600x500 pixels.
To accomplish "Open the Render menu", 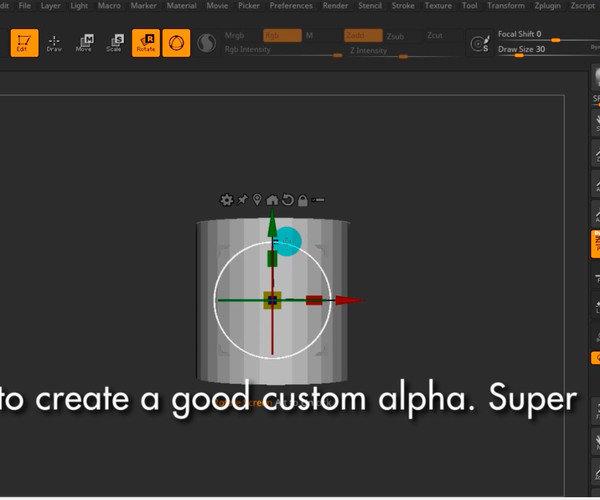I will coord(335,6).
